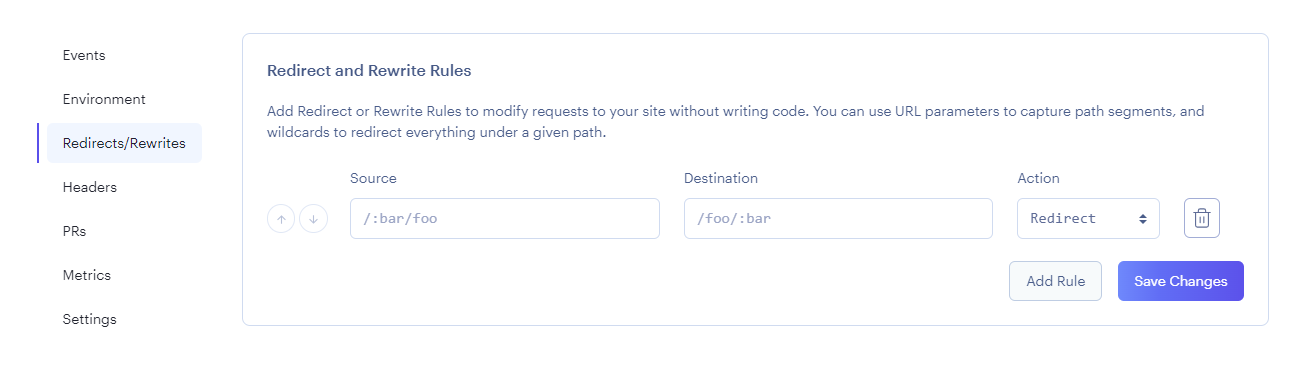Viewport: 1314px width, 365px height.
Task: Go to the Environment sidebar item
Action: click(104, 99)
